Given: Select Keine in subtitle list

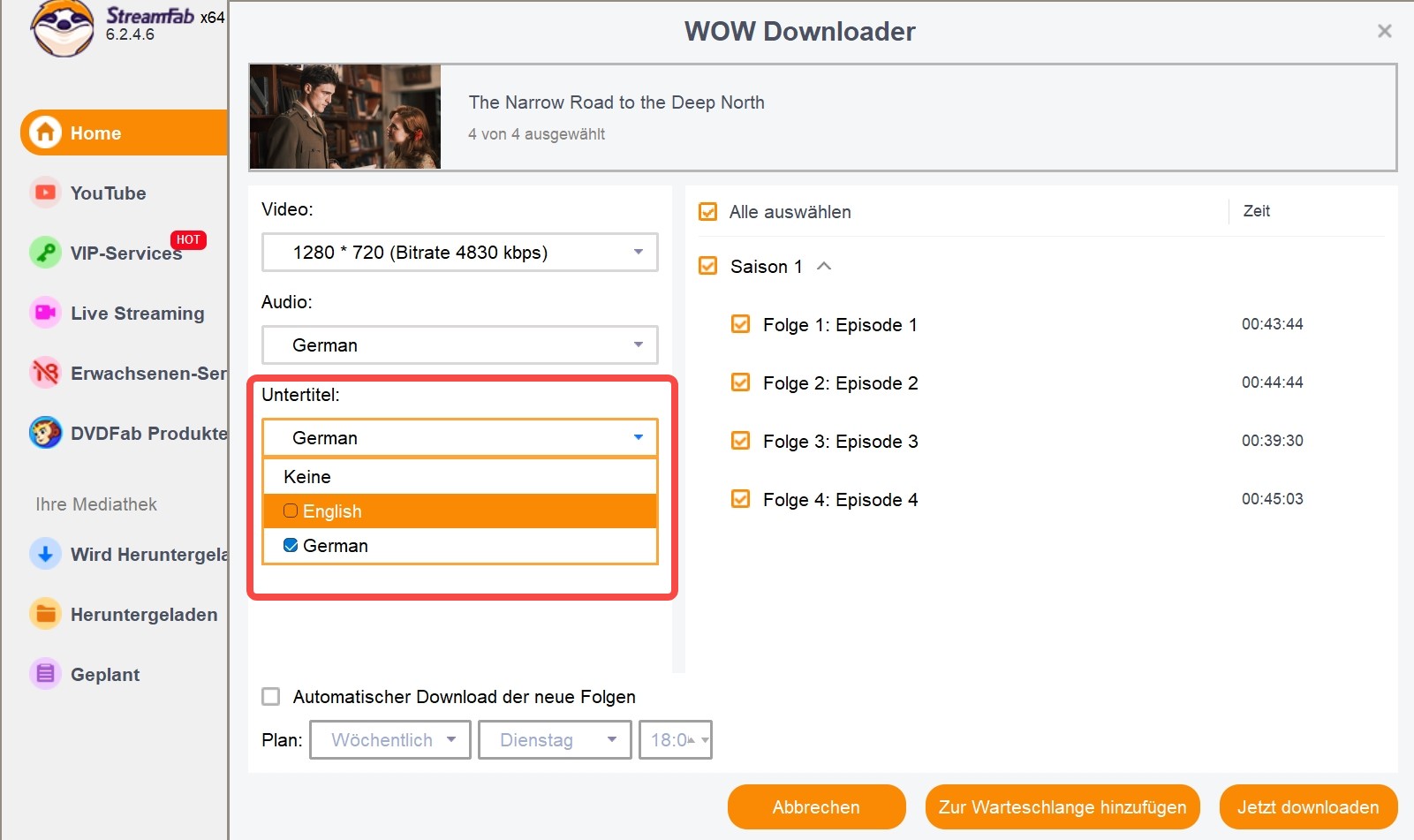Looking at the screenshot, I should coord(460,477).
